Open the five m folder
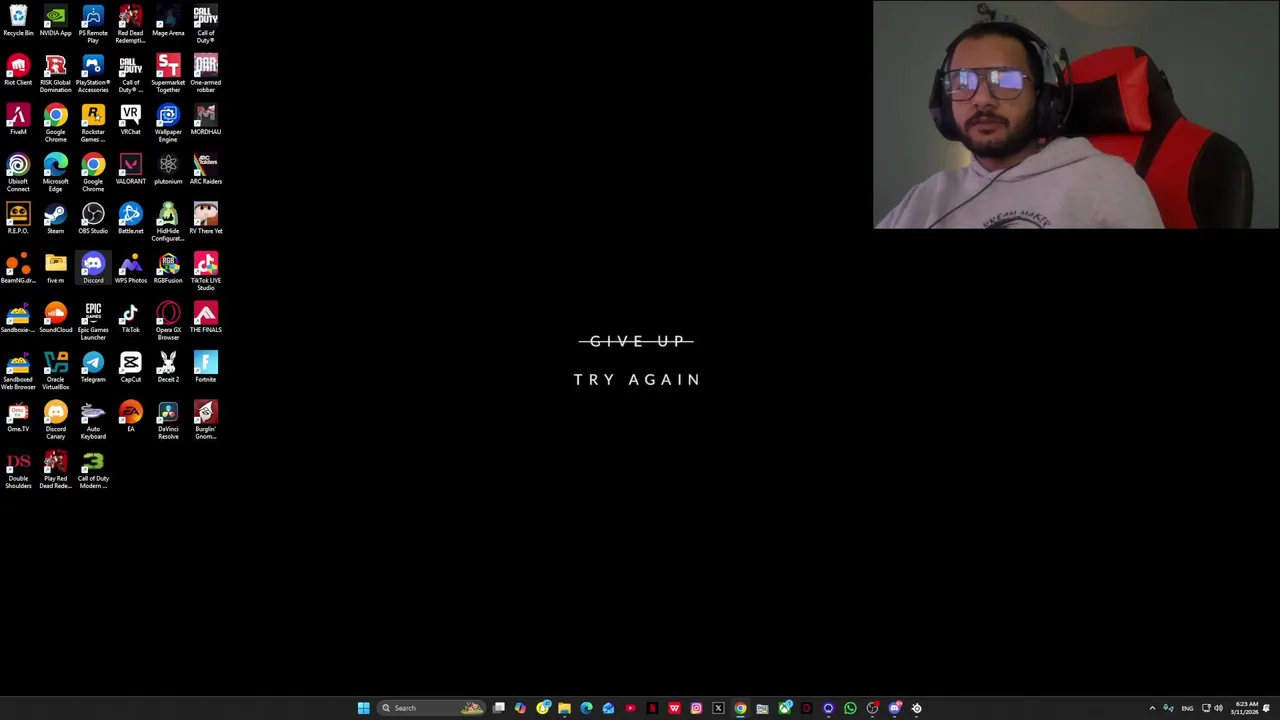 pos(55,269)
